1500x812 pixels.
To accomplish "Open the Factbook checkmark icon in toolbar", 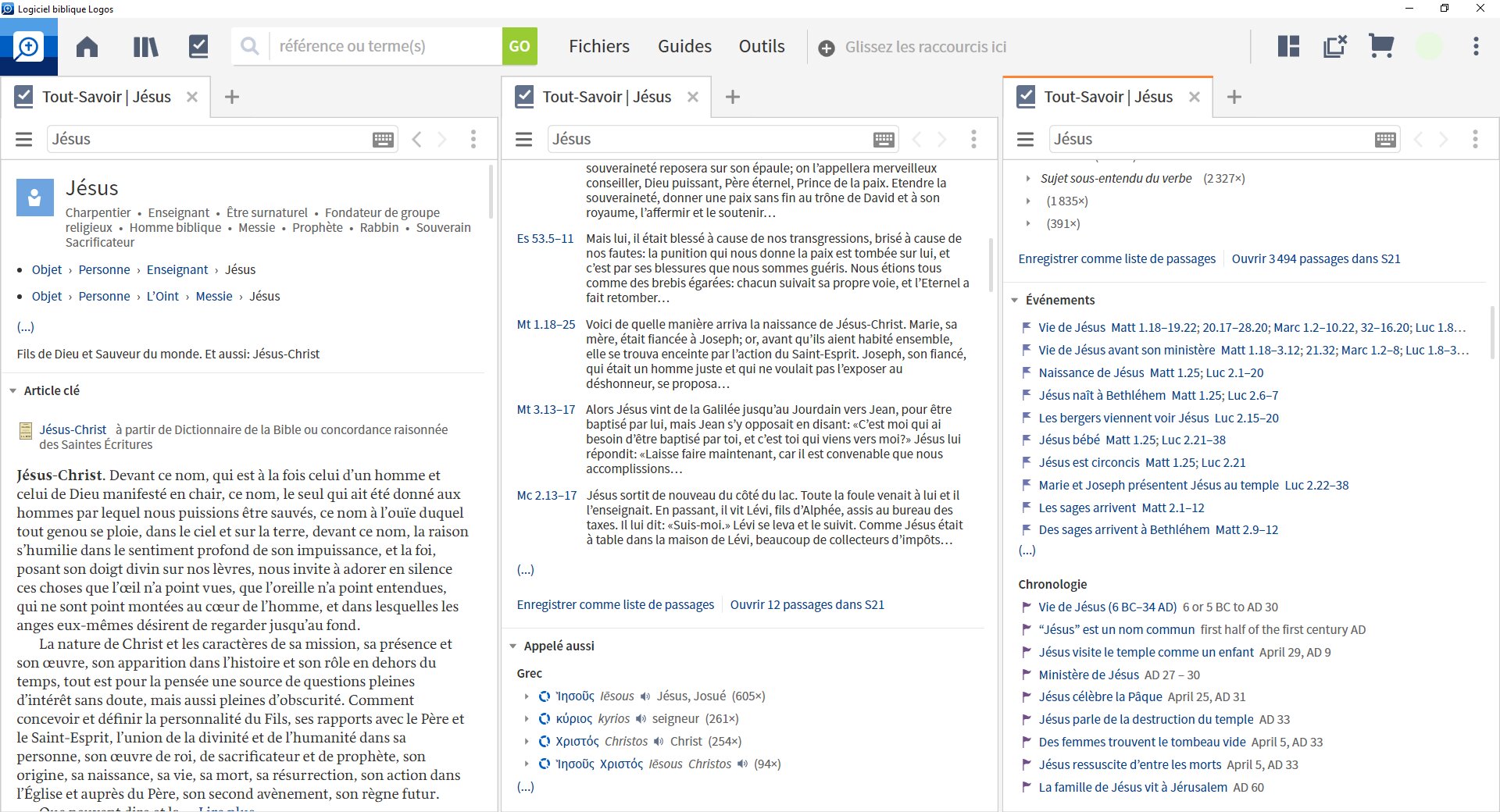I will (198, 47).
